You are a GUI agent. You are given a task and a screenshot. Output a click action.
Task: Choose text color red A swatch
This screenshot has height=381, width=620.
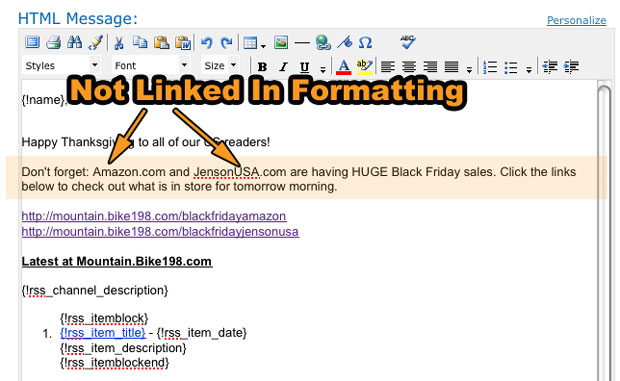[x=344, y=67]
